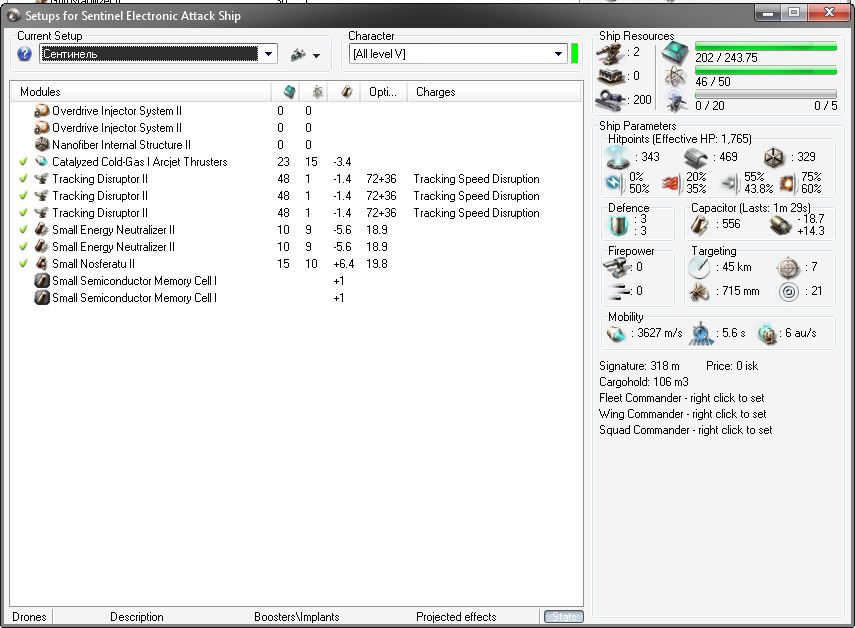Click the explosive resistance icon

pos(787,184)
